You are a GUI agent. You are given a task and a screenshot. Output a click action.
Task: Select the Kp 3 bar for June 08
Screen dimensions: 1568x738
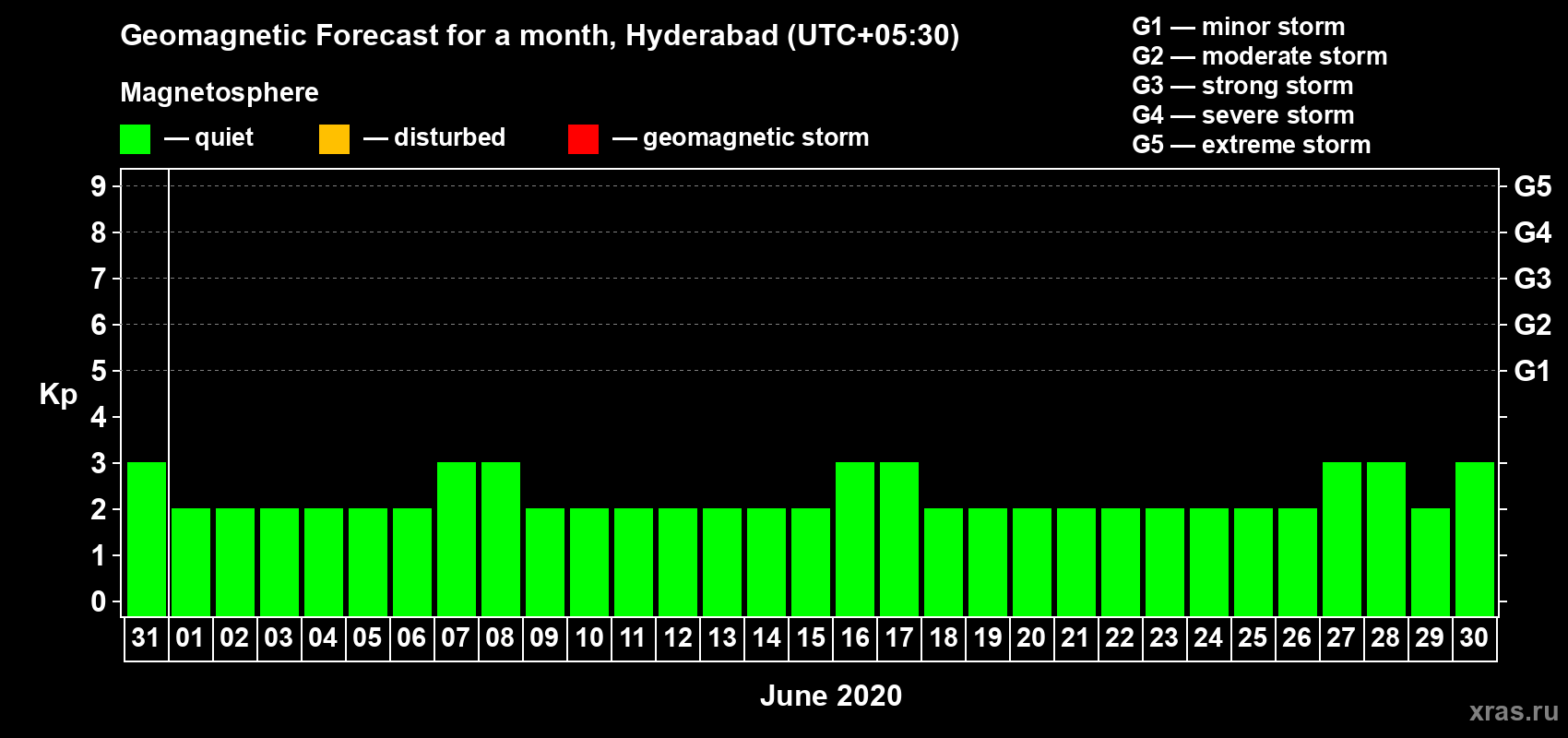[x=501, y=539]
